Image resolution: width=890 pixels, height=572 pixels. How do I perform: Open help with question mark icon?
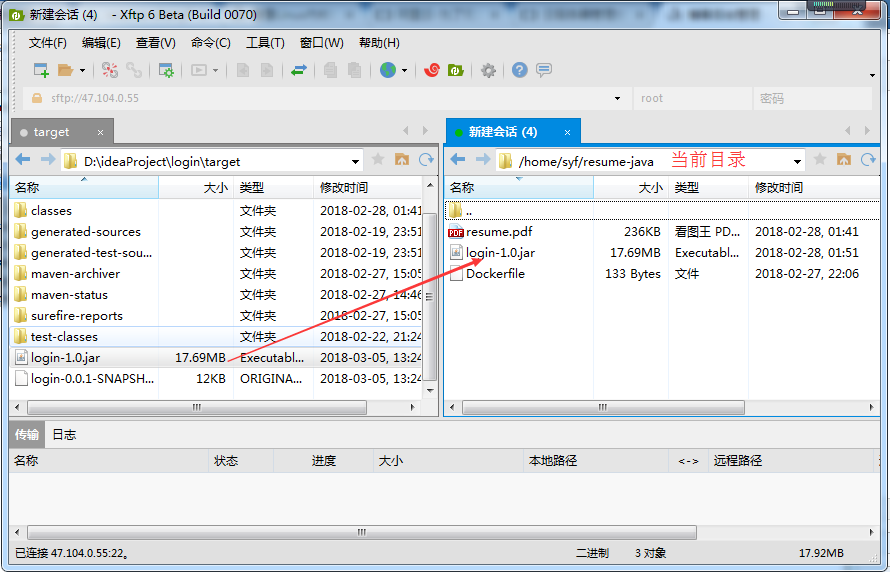(519, 70)
